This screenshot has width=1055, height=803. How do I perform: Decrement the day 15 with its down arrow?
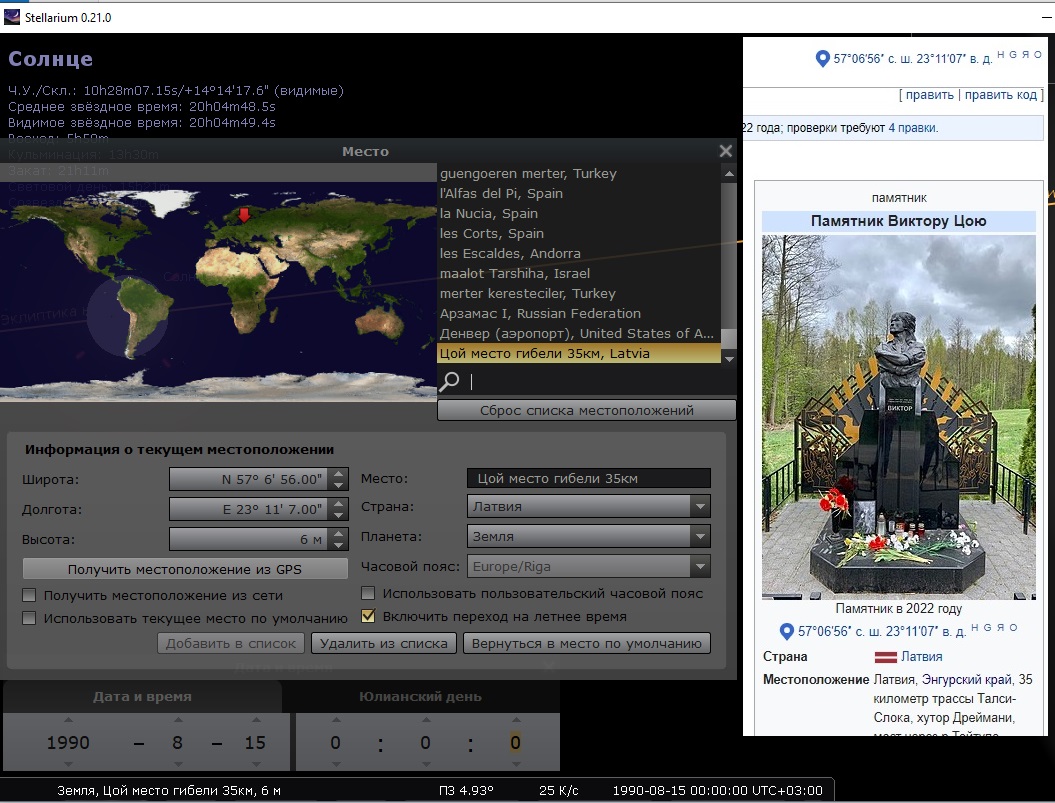(x=256, y=764)
